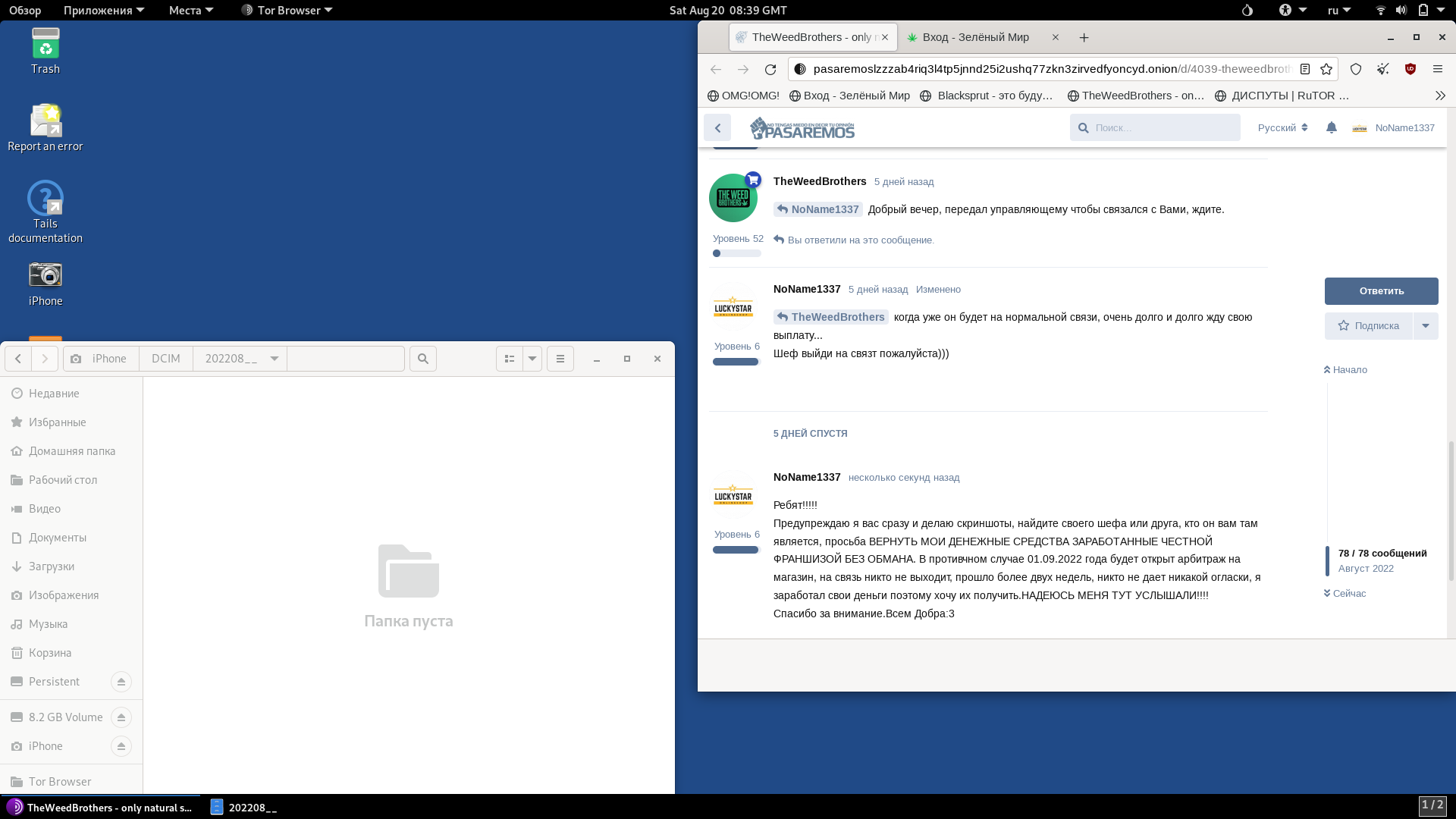The width and height of the screenshot is (1456, 819).
Task: Open the Report an error desktop icon
Action: 45,127
